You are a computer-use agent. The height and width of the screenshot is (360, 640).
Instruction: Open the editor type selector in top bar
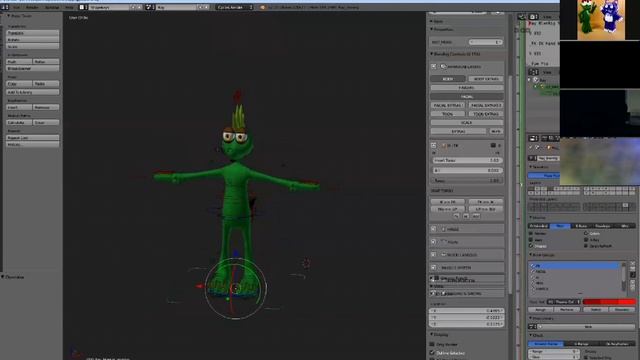(5, 7)
